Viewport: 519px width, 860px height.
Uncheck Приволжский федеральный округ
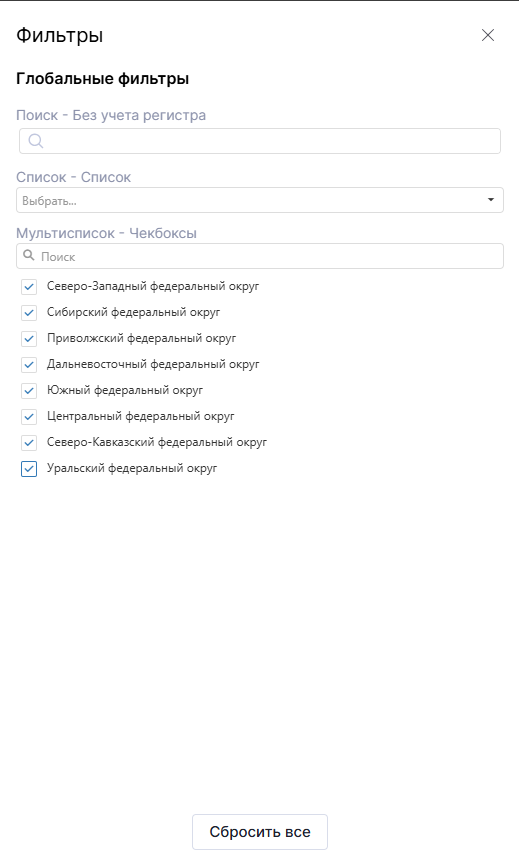coord(29,338)
